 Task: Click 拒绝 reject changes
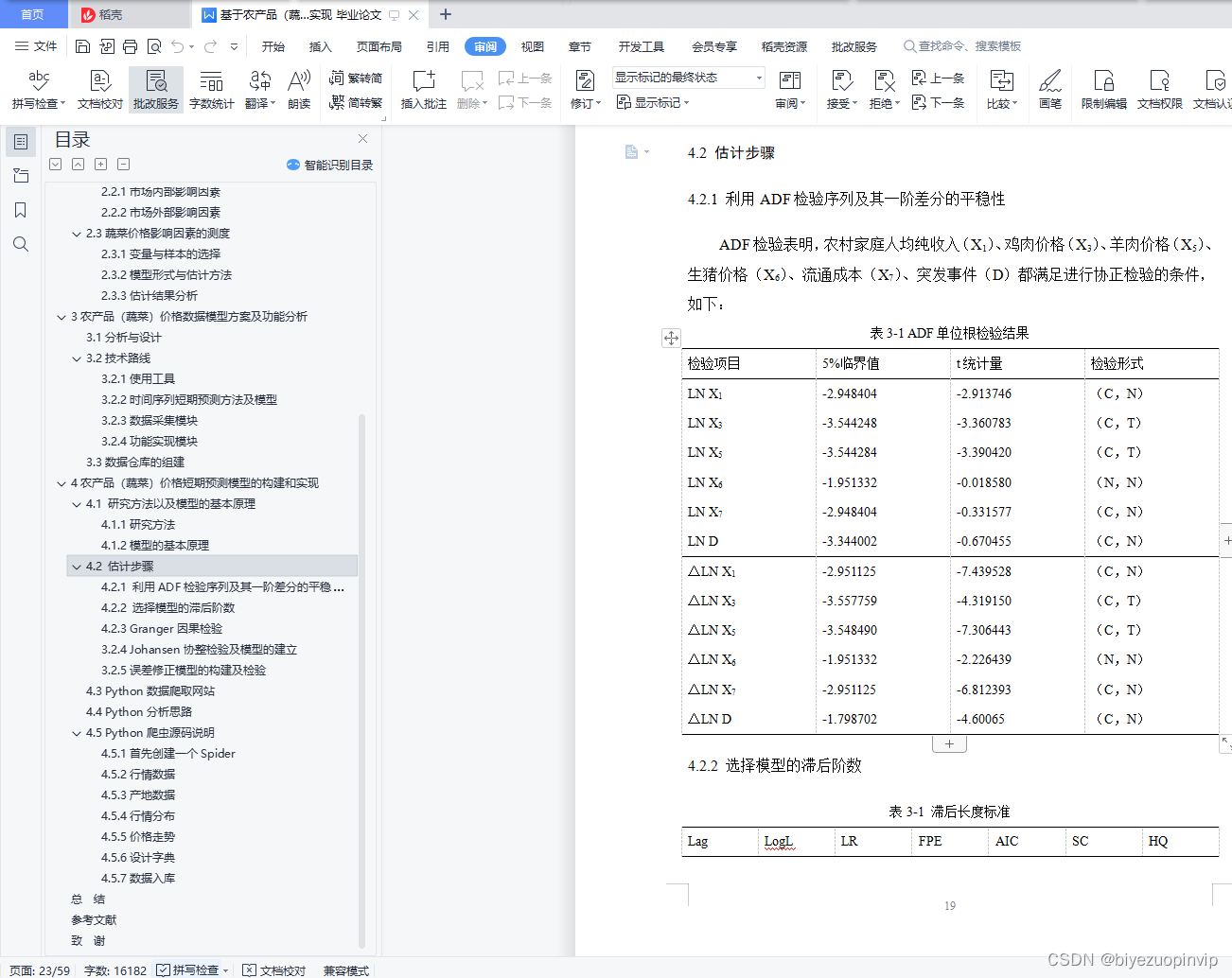884,90
